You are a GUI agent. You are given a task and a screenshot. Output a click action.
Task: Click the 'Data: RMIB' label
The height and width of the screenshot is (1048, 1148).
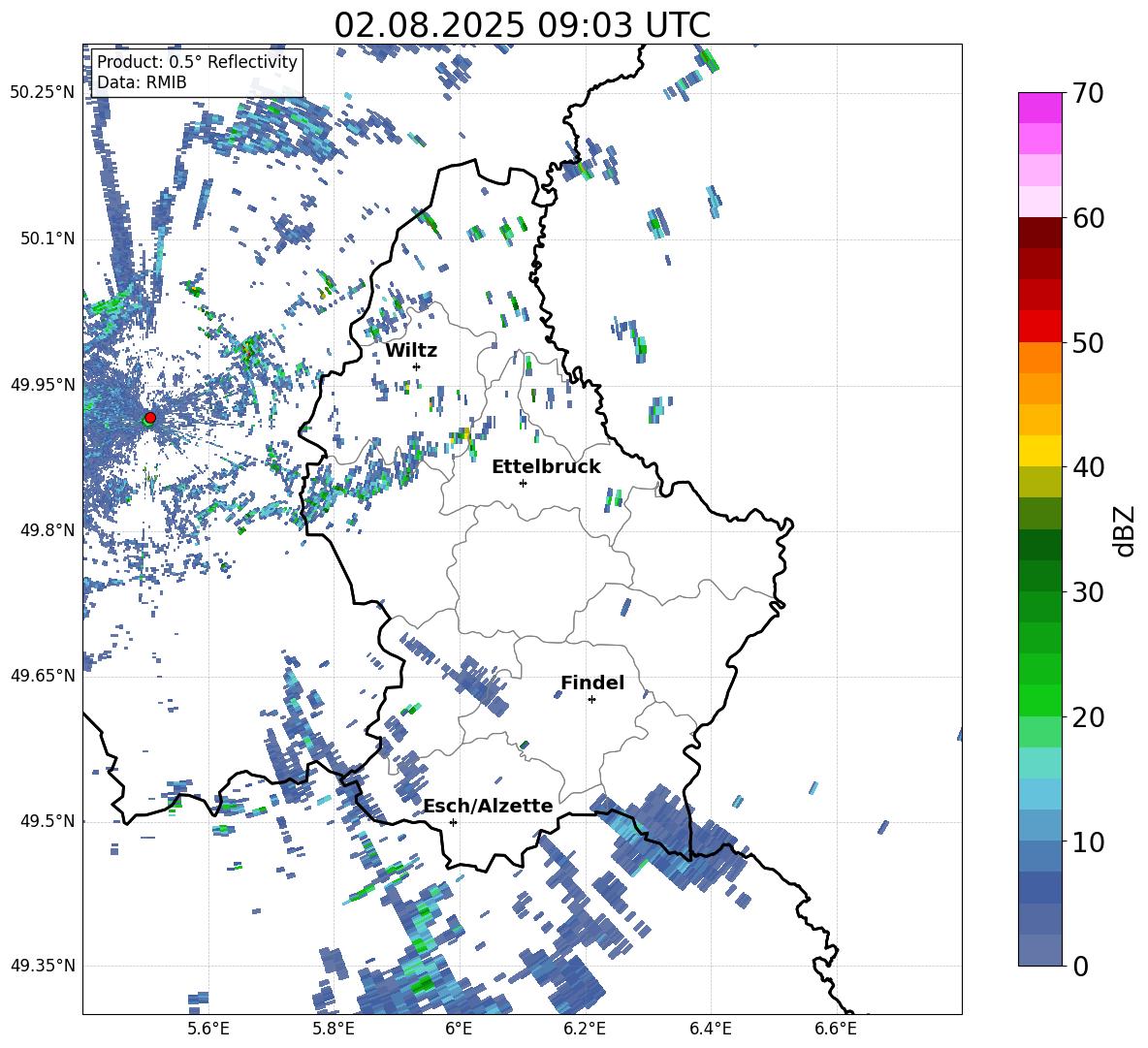(x=142, y=82)
